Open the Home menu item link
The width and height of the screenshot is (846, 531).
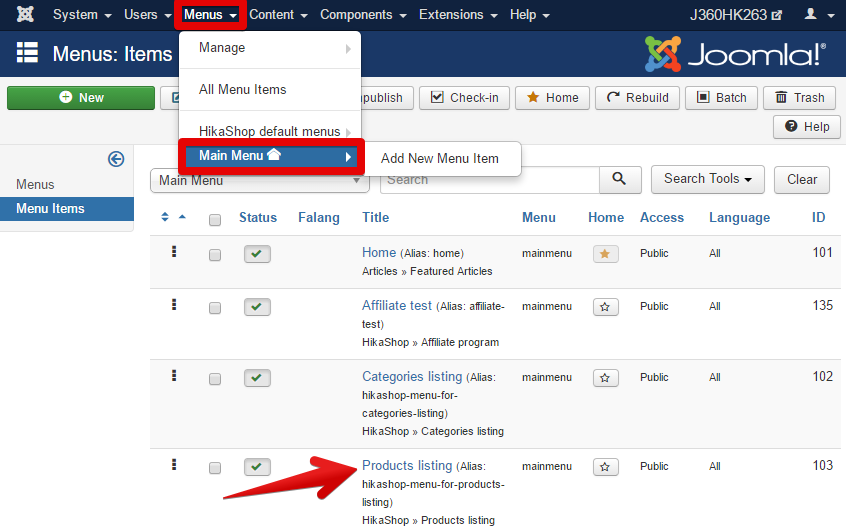379,253
